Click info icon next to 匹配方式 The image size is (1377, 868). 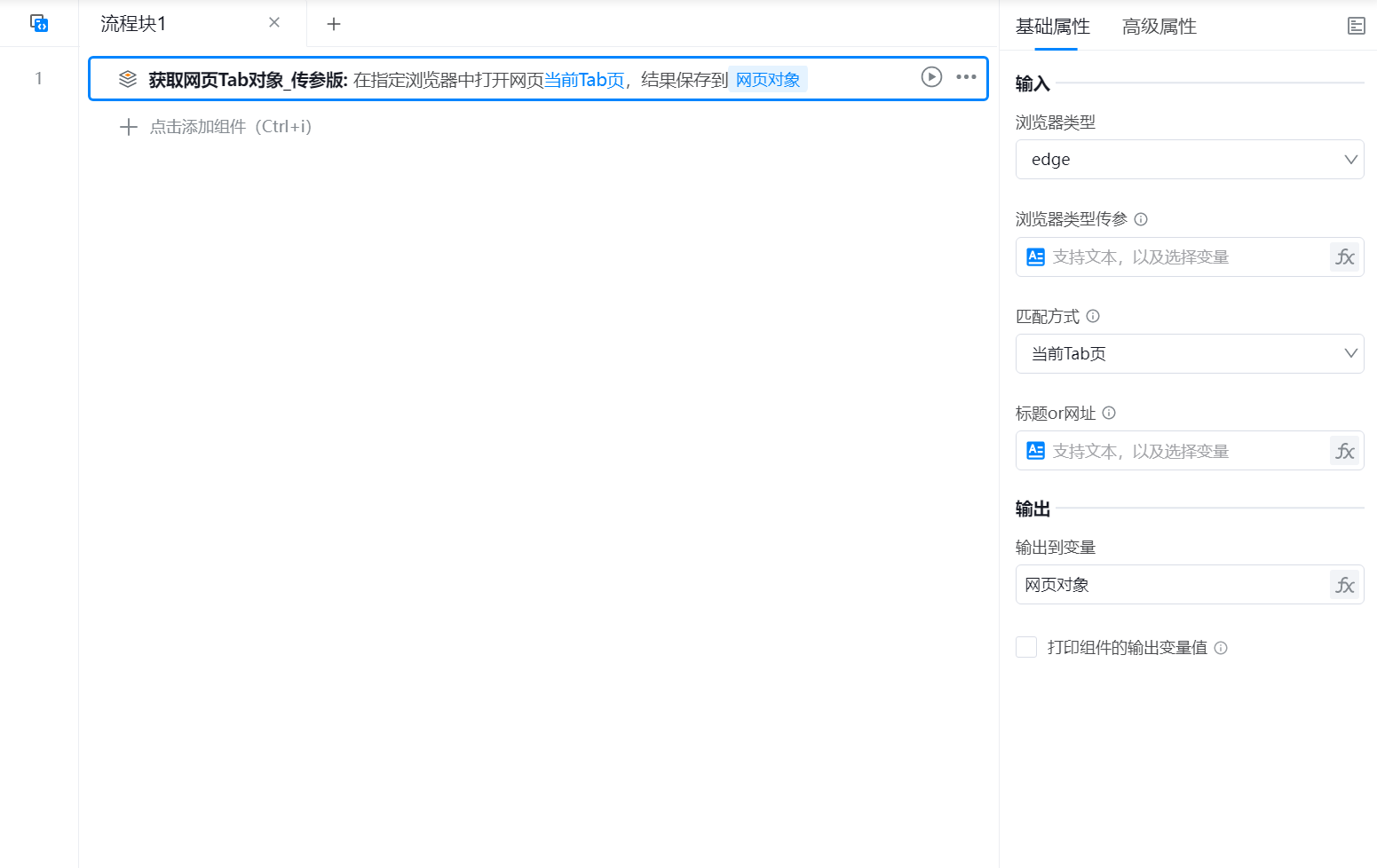[1093, 316]
